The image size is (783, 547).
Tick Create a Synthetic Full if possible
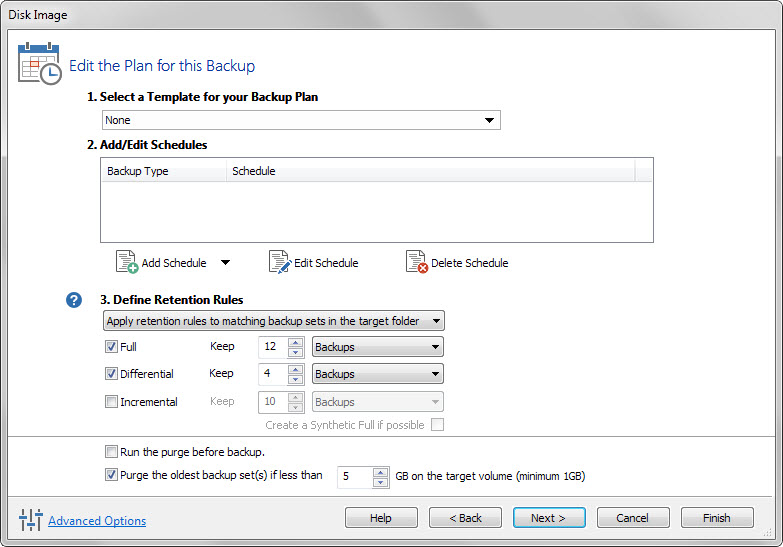pyautogui.click(x=437, y=425)
